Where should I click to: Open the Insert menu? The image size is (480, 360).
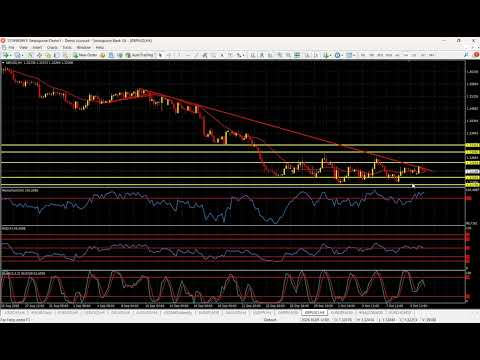37,47
